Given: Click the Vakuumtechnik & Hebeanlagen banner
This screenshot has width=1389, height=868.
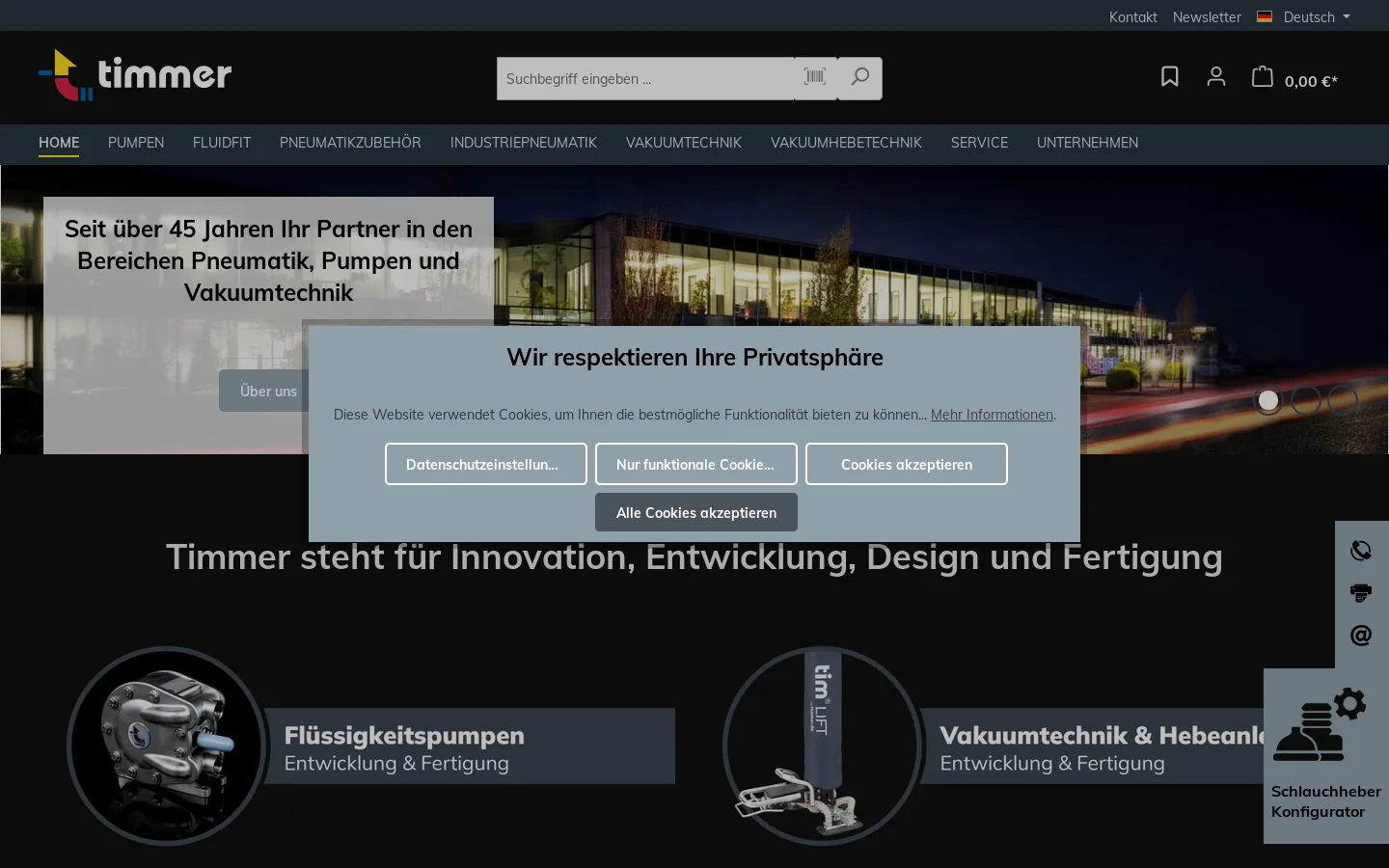Looking at the screenshot, I should click(1092, 746).
